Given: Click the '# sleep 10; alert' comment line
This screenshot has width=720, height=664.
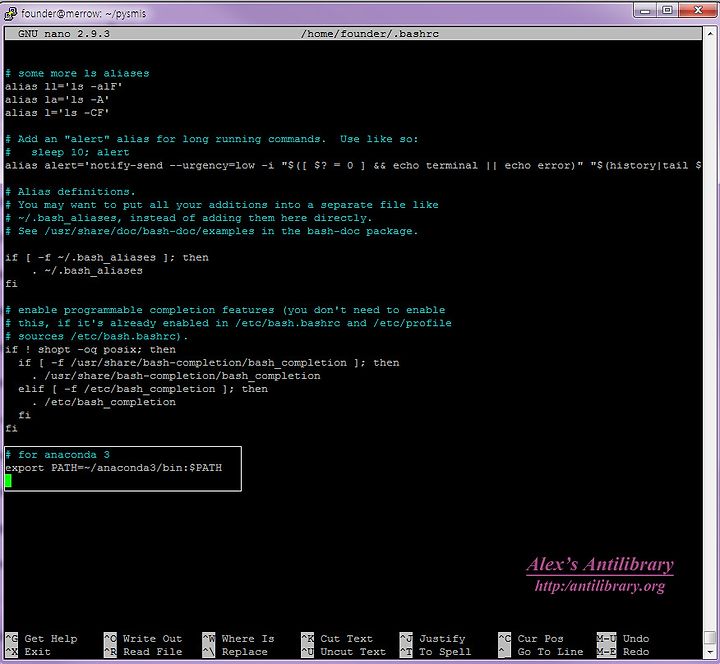Looking at the screenshot, I should coord(68,152).
